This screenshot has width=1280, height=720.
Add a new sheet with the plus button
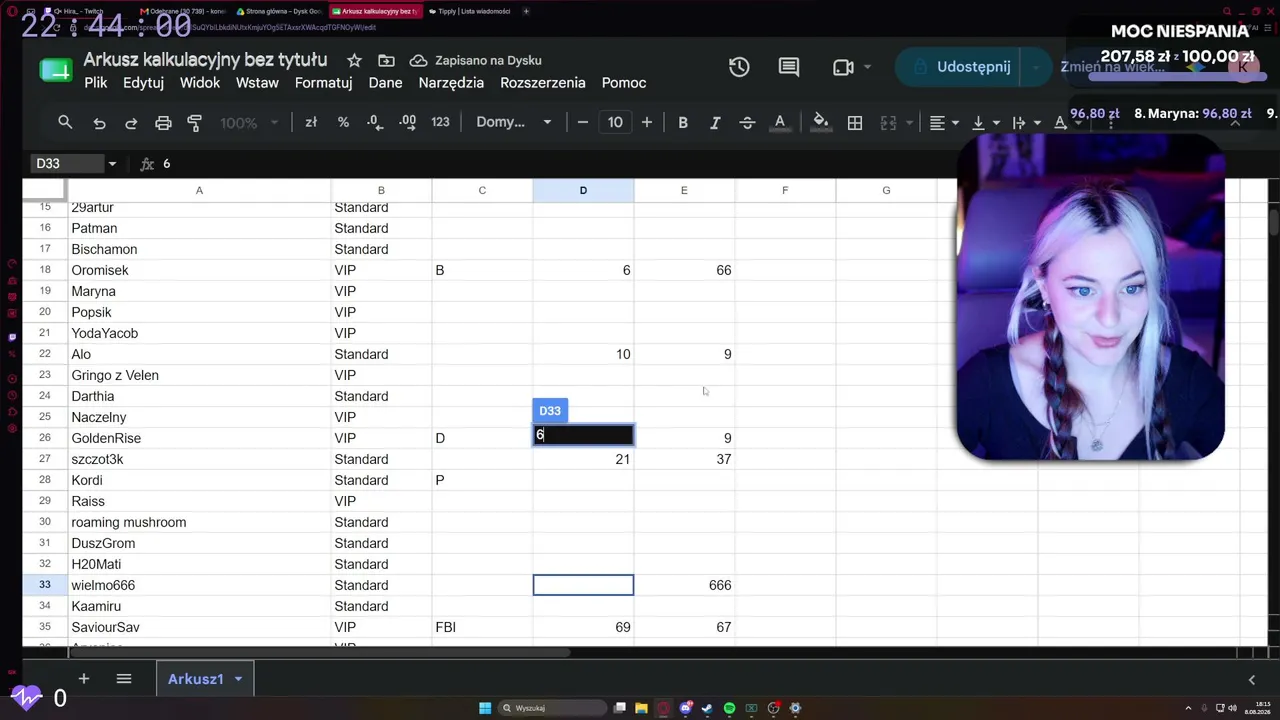84,679
